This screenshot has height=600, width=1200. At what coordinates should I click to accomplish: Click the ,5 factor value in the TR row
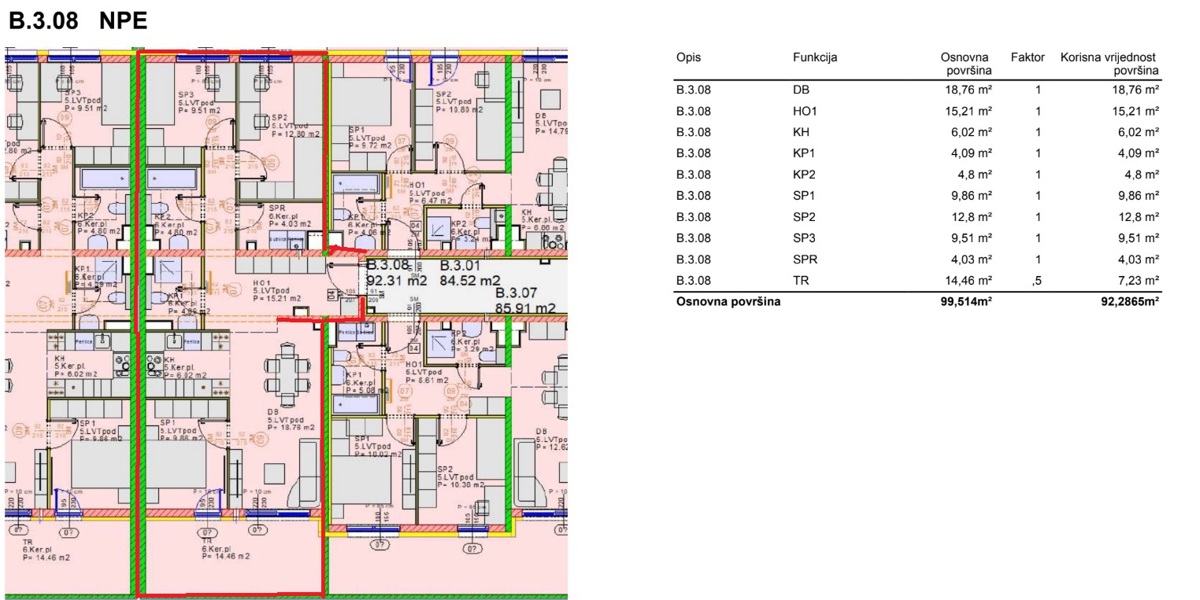[x=1035, y=280]
